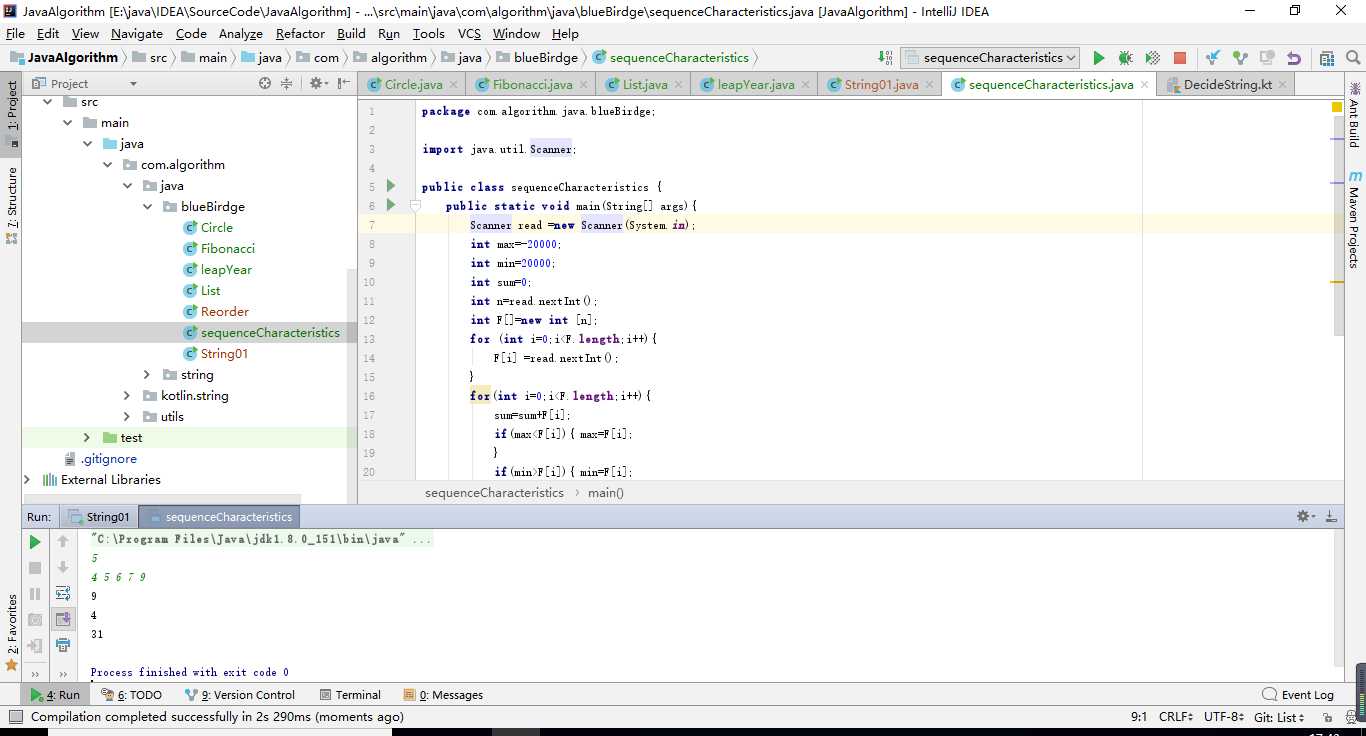Click the green Run button in the main toolbar
Image resolution: width=1366 pixels, height=736 pixels.
[x=1098, y=58]
